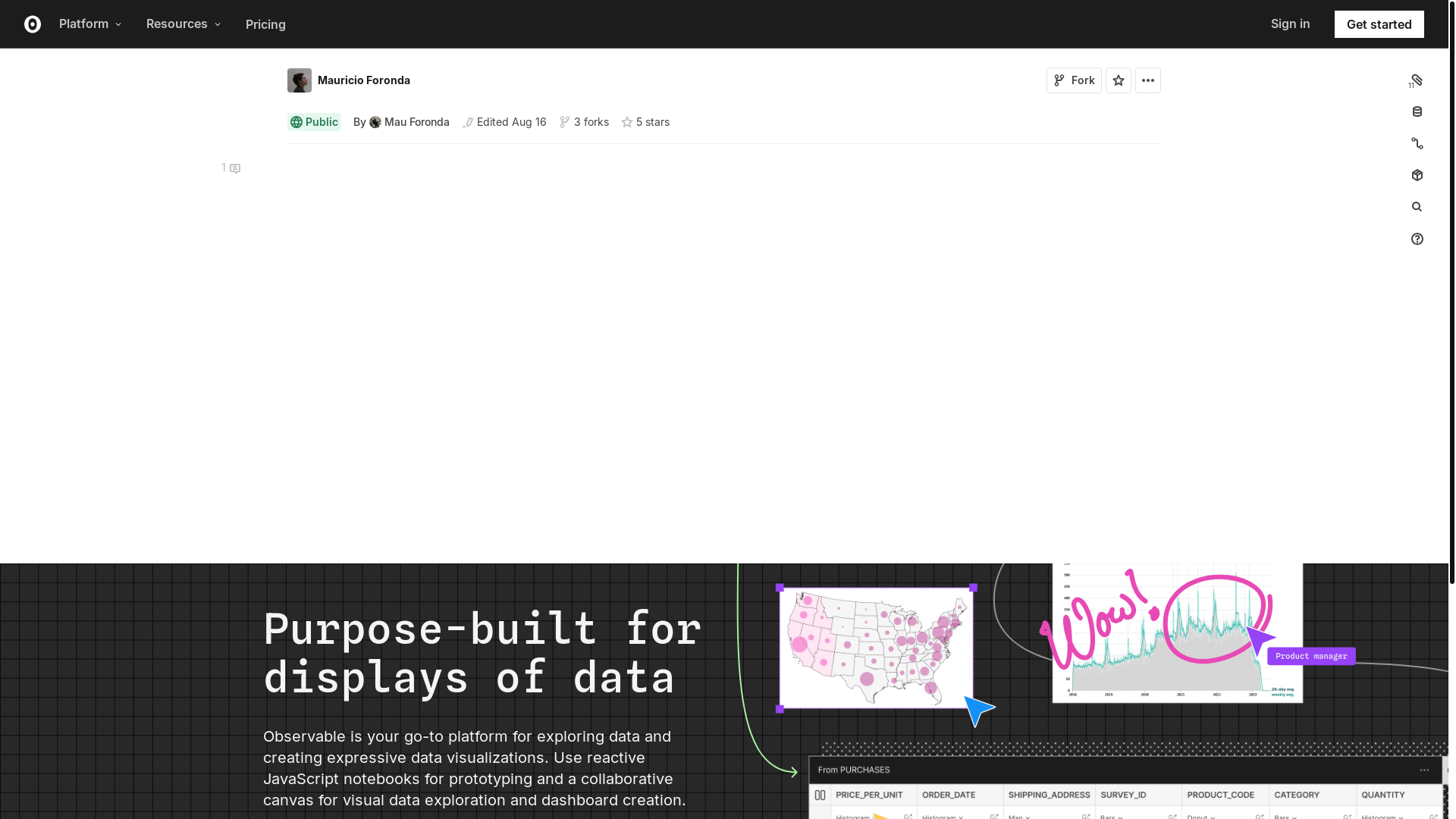Open the help question-mark icon
This screenshot has height=819, width=1456.
point(1417,239)
